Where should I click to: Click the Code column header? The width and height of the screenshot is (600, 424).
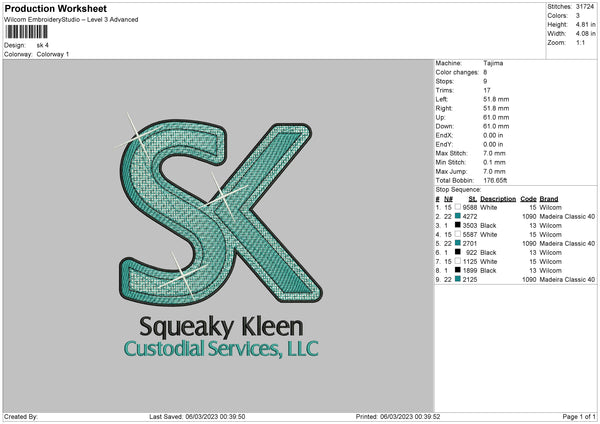tap(529, 198)
